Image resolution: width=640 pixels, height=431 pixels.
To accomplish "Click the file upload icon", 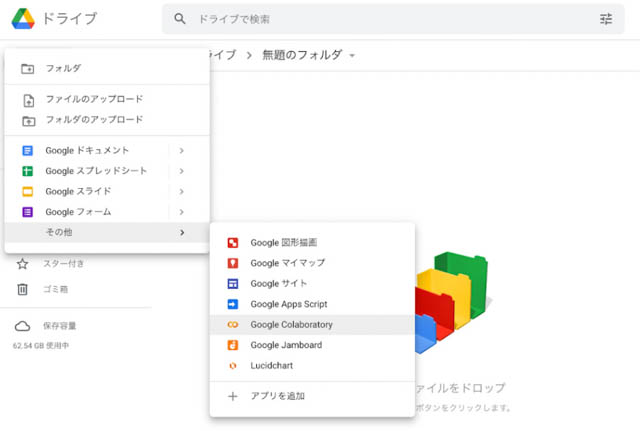I will [x=29, y=100].
